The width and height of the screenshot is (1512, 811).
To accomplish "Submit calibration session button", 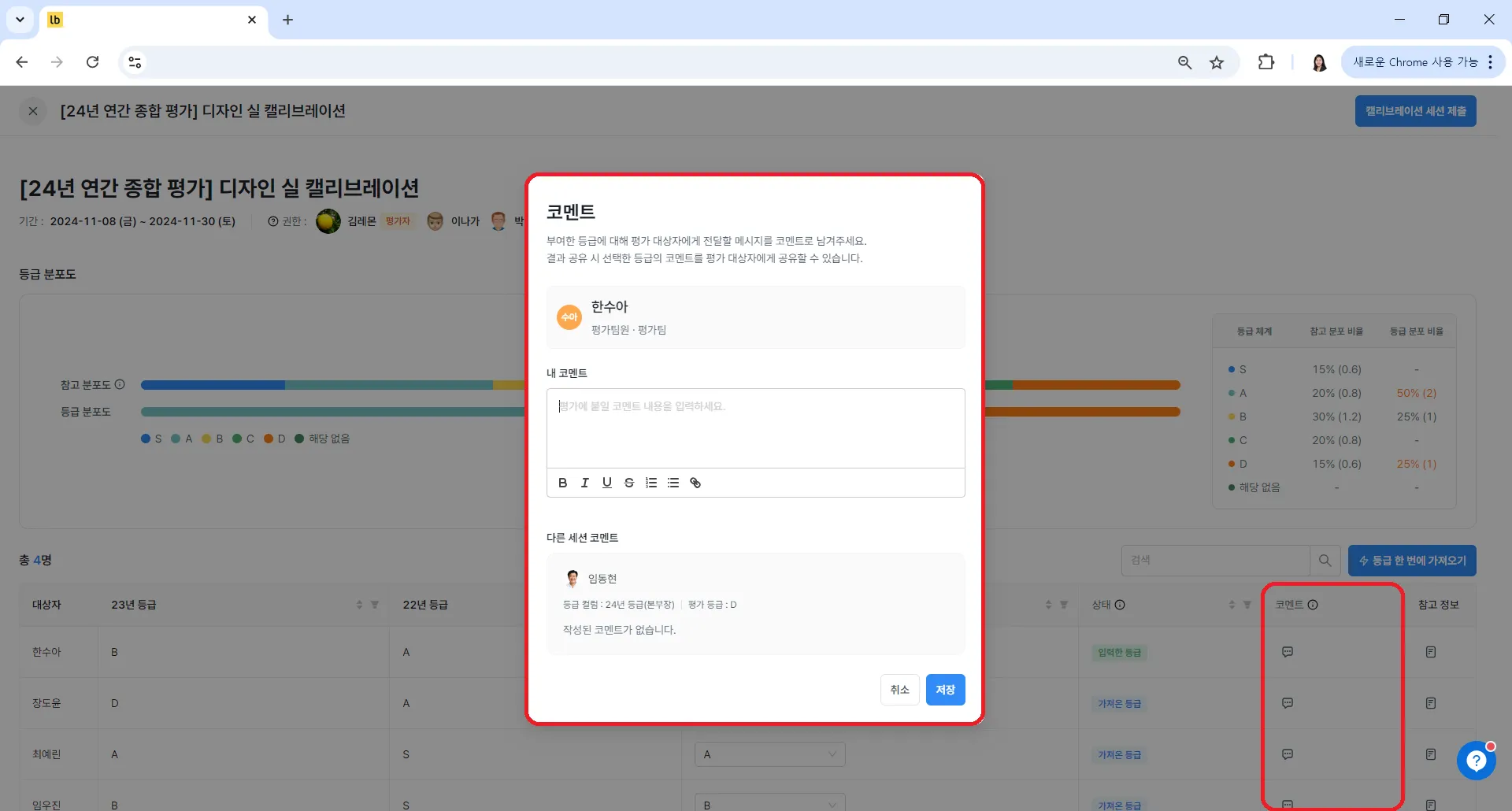I will (1416, 111).
